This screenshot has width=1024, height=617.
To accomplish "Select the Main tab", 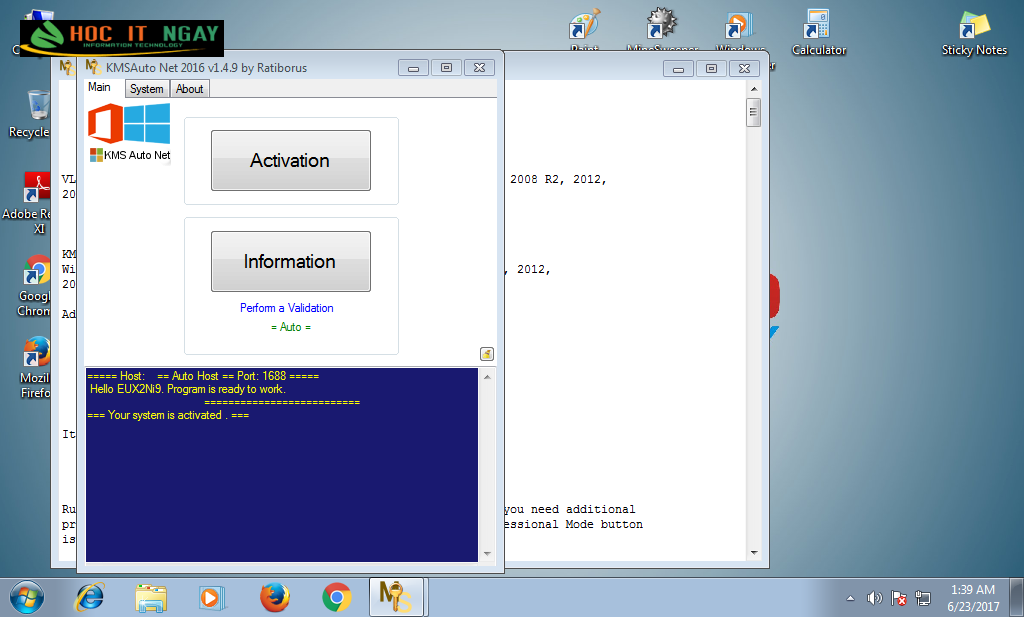I will click(99, 87).
